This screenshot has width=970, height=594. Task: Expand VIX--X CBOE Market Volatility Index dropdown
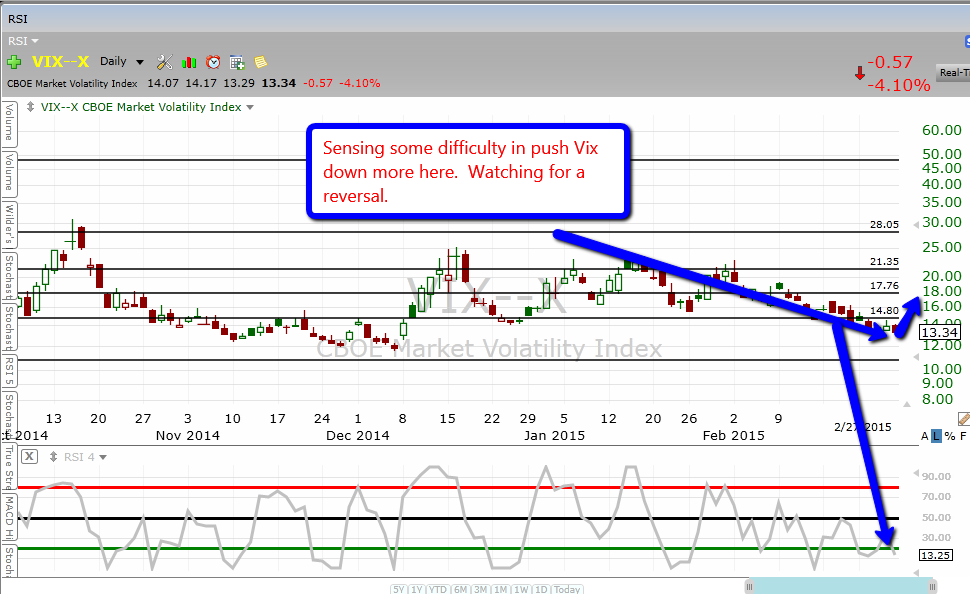pos(250,107)
